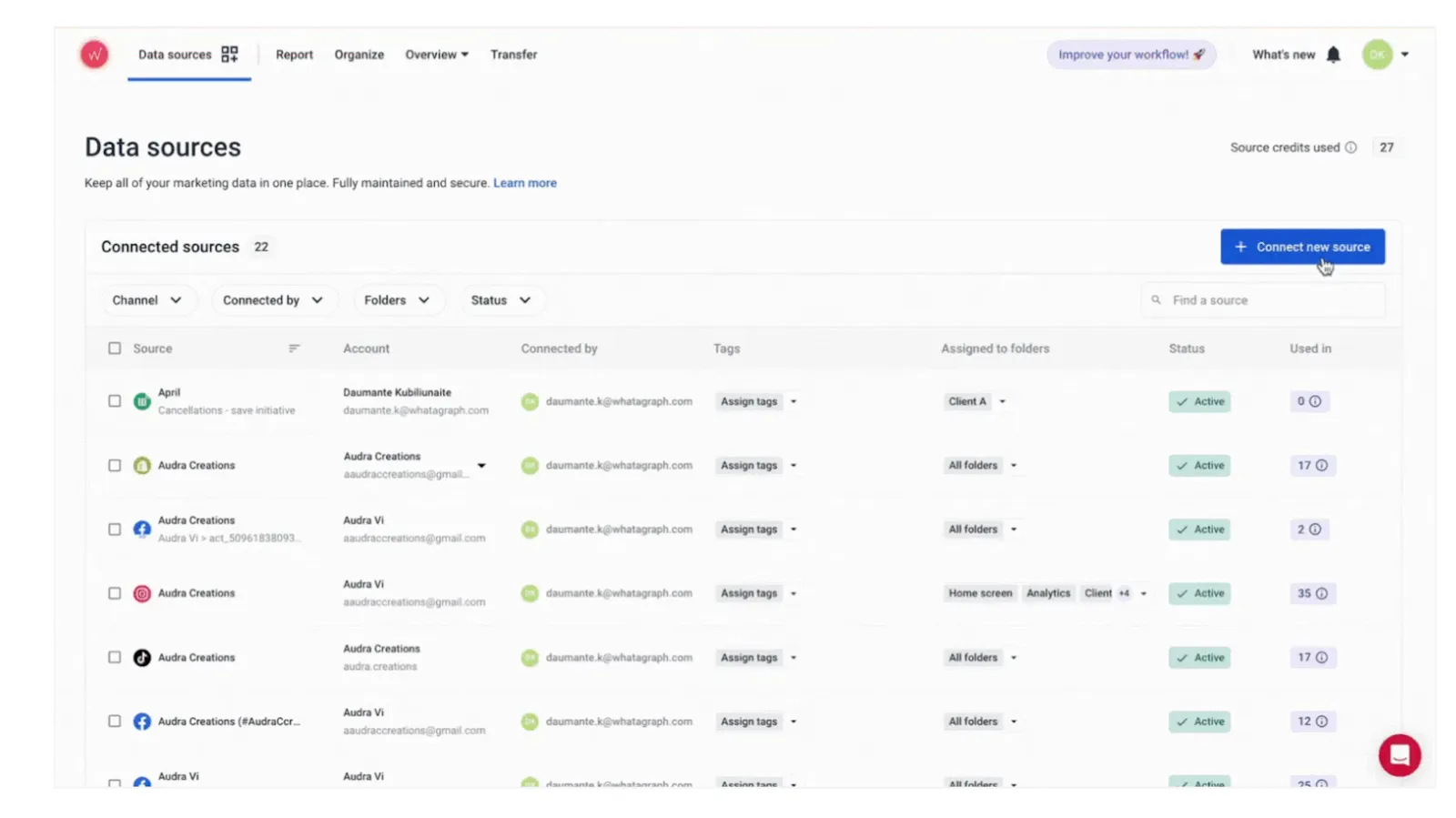Check the Audra Vi act_ row checkbox

115,530
